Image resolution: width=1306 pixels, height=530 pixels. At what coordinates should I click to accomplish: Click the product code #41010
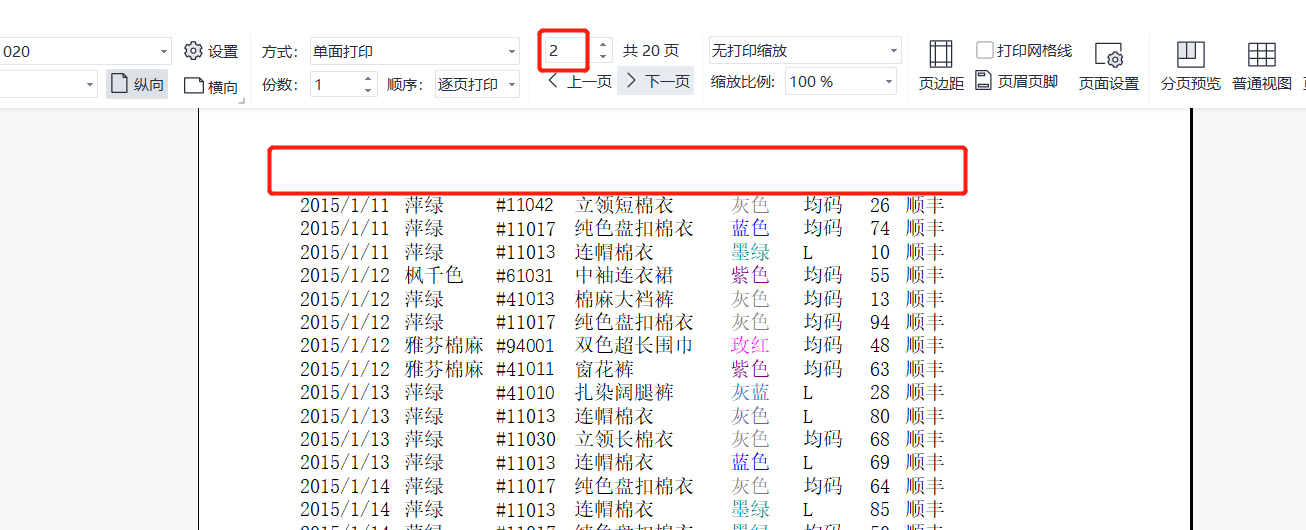(524, 392)
